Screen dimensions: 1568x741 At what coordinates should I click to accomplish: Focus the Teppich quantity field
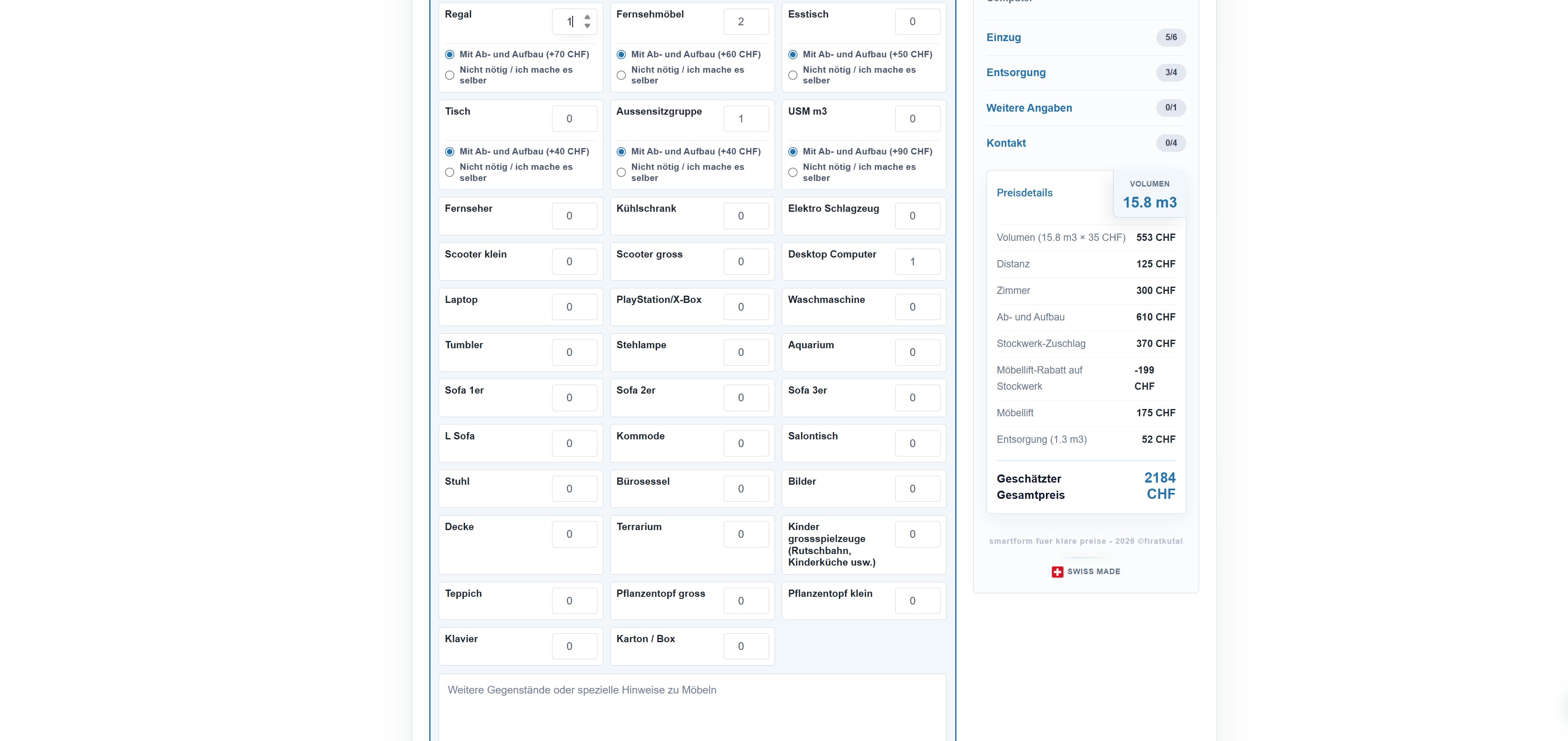[x=574, y=601]
